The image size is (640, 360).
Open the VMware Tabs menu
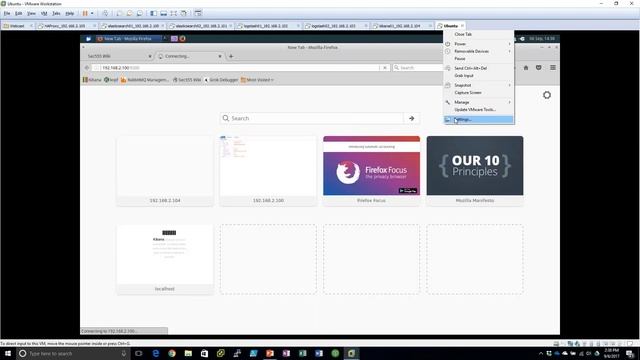pyautogui.click(x=56, y=13)
